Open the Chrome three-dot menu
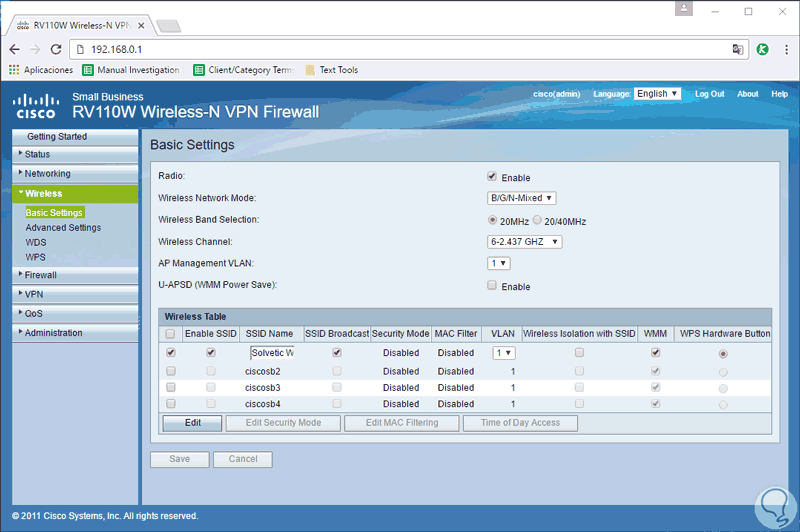This screenshot has width=800, height=532. pos(786,49)
